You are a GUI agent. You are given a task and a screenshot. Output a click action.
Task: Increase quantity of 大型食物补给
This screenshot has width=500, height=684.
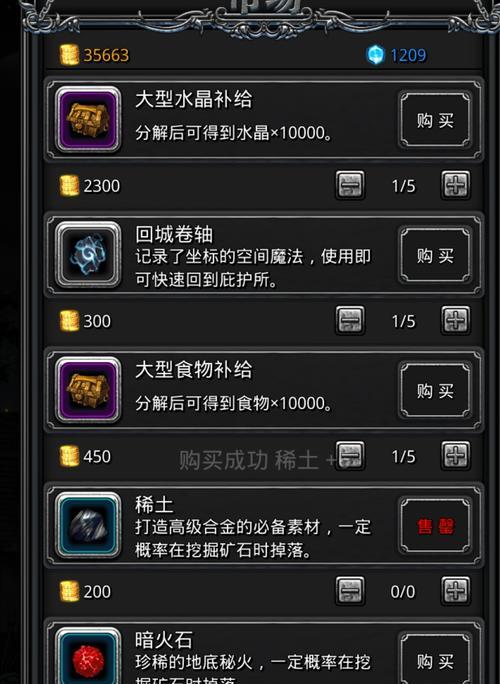pyautogui.click(x=455, y=456)
